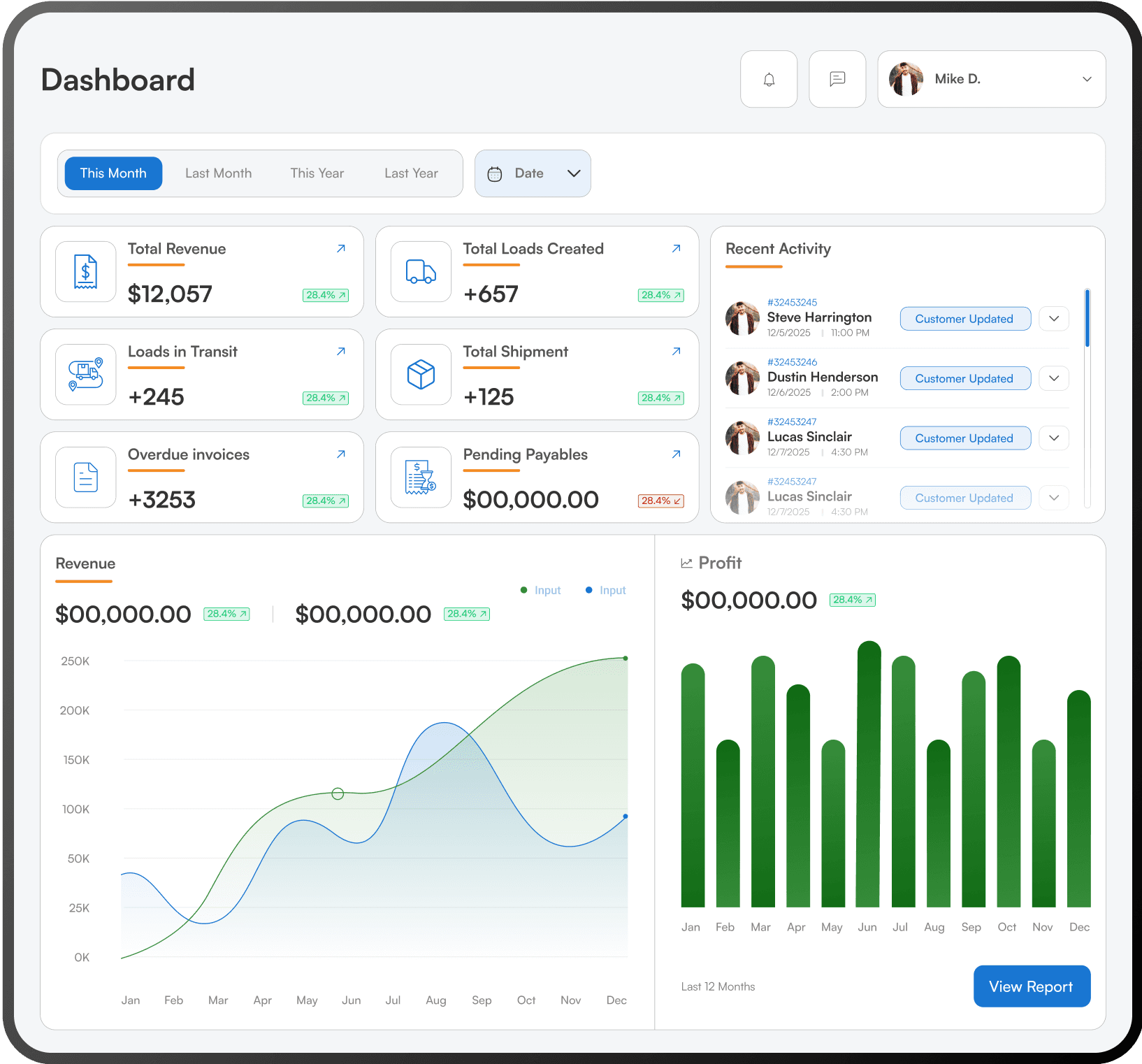Toggle the green Input legend on Revenue chart
The height and width of the screenshot is (1064, 1142).
point(540,589)
